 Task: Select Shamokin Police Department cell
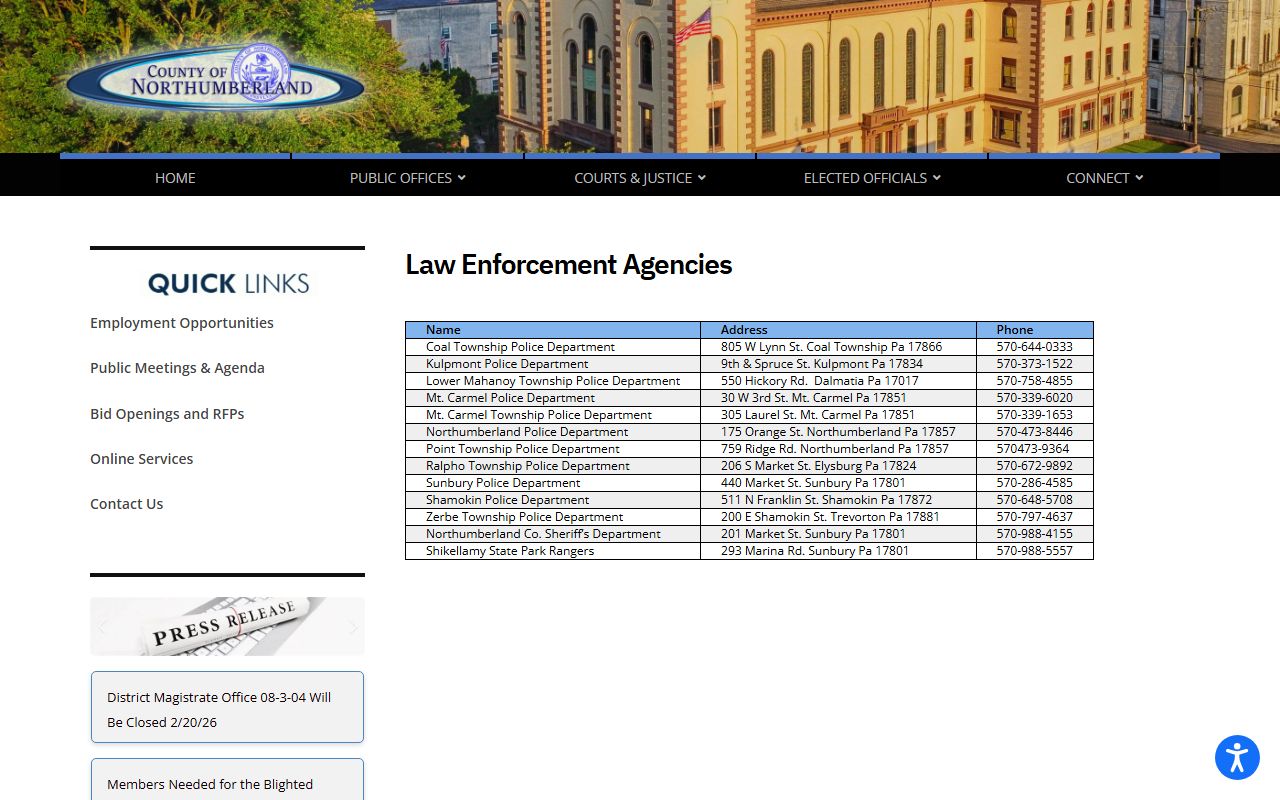click(553, 500)
